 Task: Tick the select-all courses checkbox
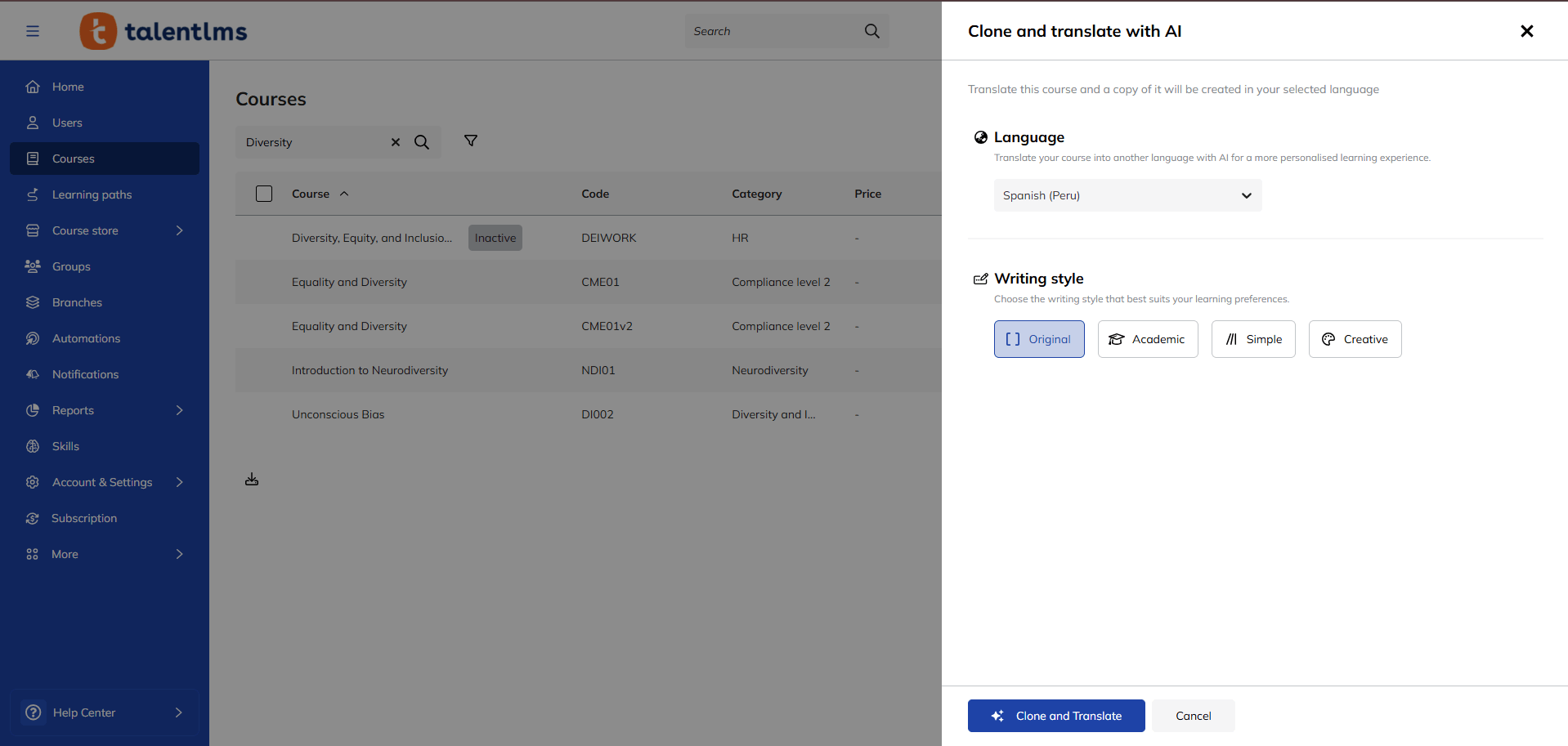264,194
